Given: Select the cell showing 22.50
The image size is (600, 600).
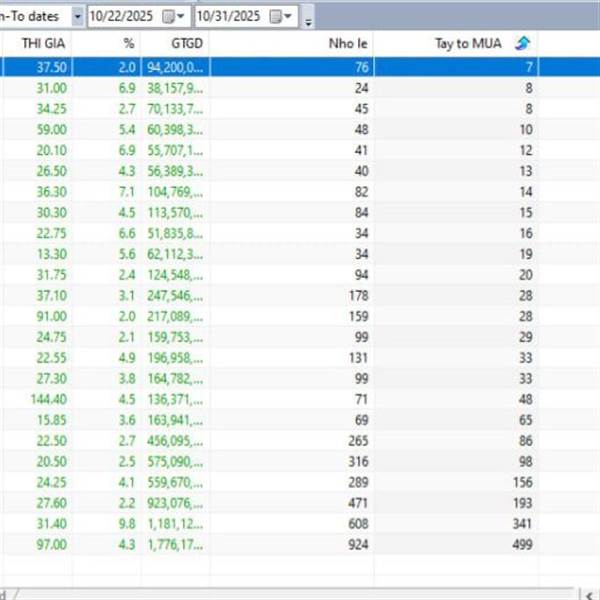Looking at the screenshot, I should click(52, 440).
